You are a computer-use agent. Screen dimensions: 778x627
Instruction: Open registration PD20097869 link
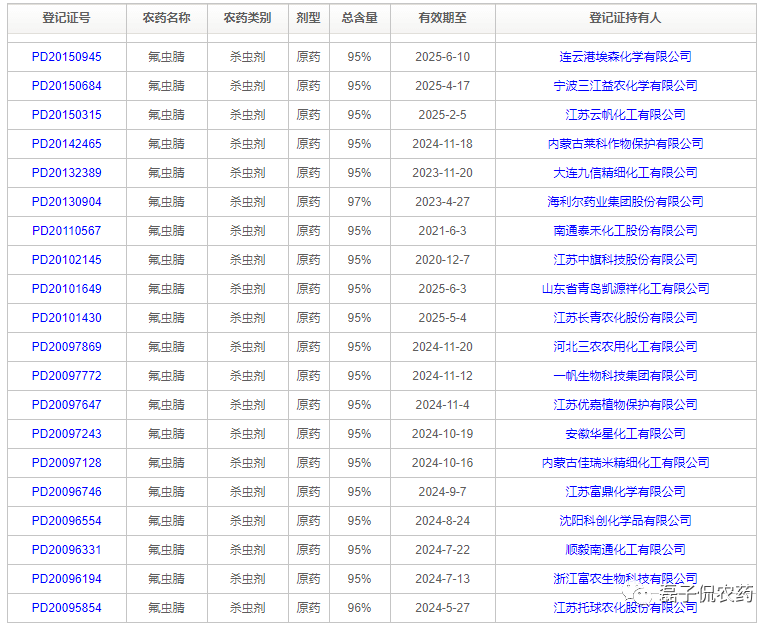66,347
